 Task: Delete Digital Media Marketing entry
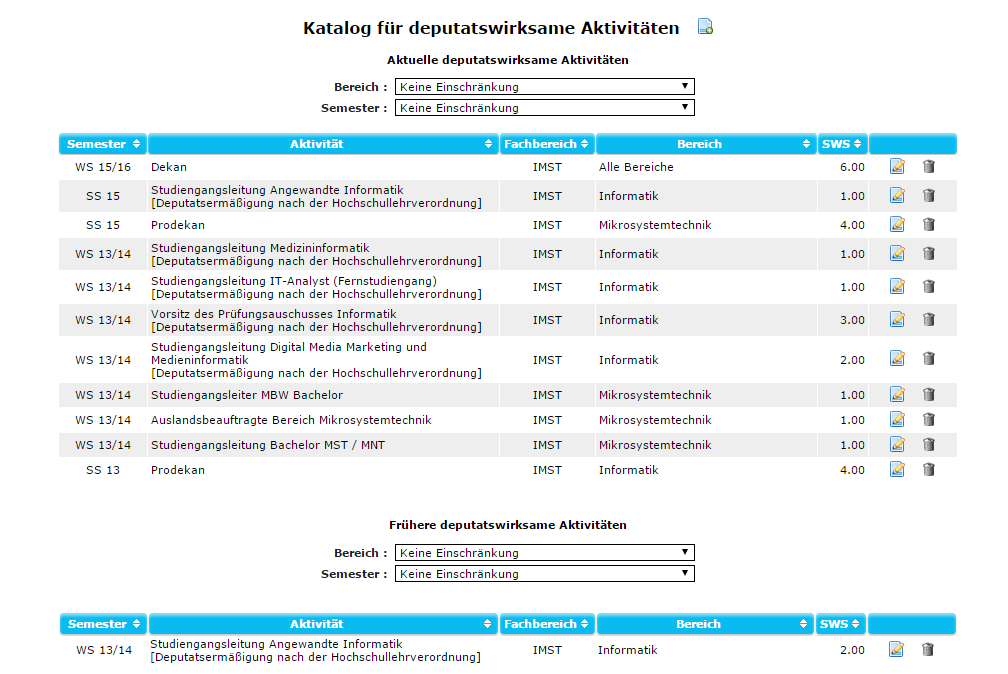[x=929, y=359]
